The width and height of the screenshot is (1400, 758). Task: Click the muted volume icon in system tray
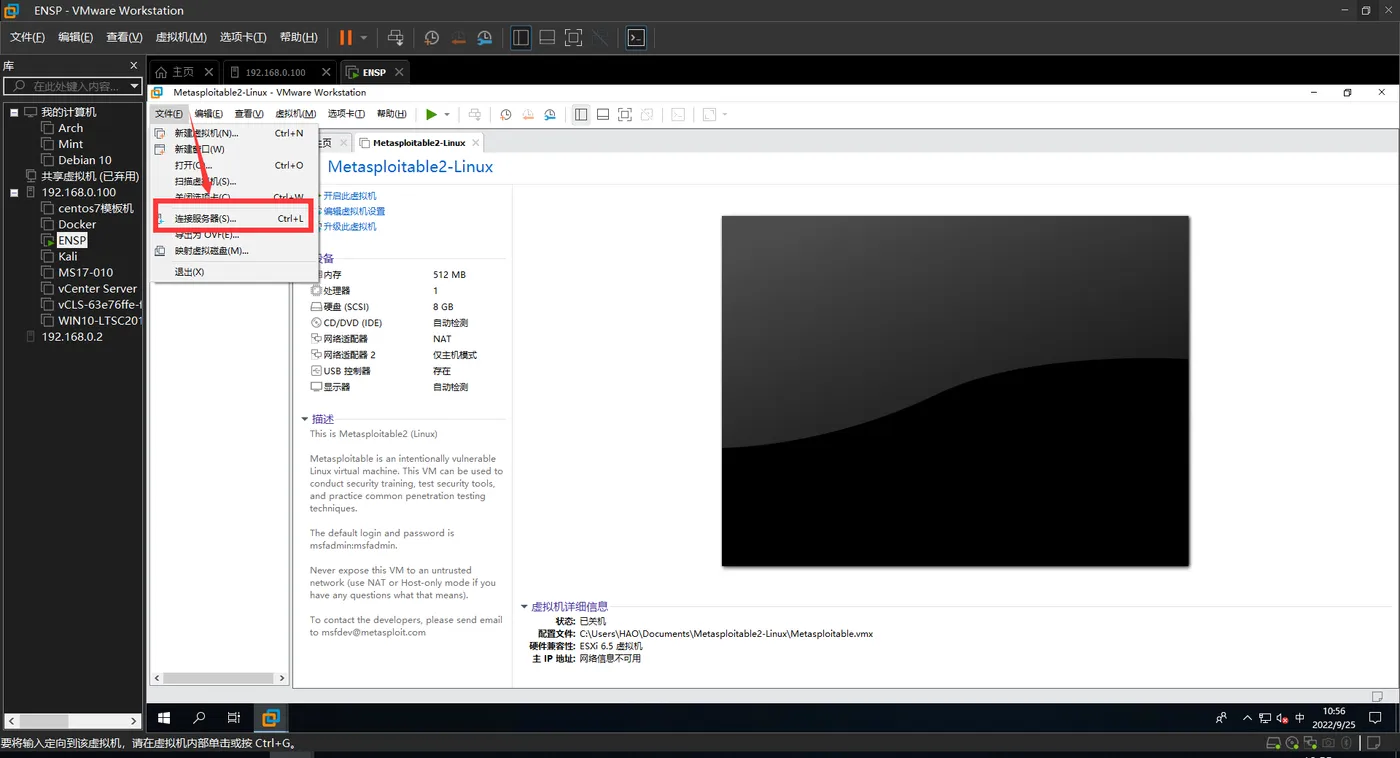[1282, 718]
